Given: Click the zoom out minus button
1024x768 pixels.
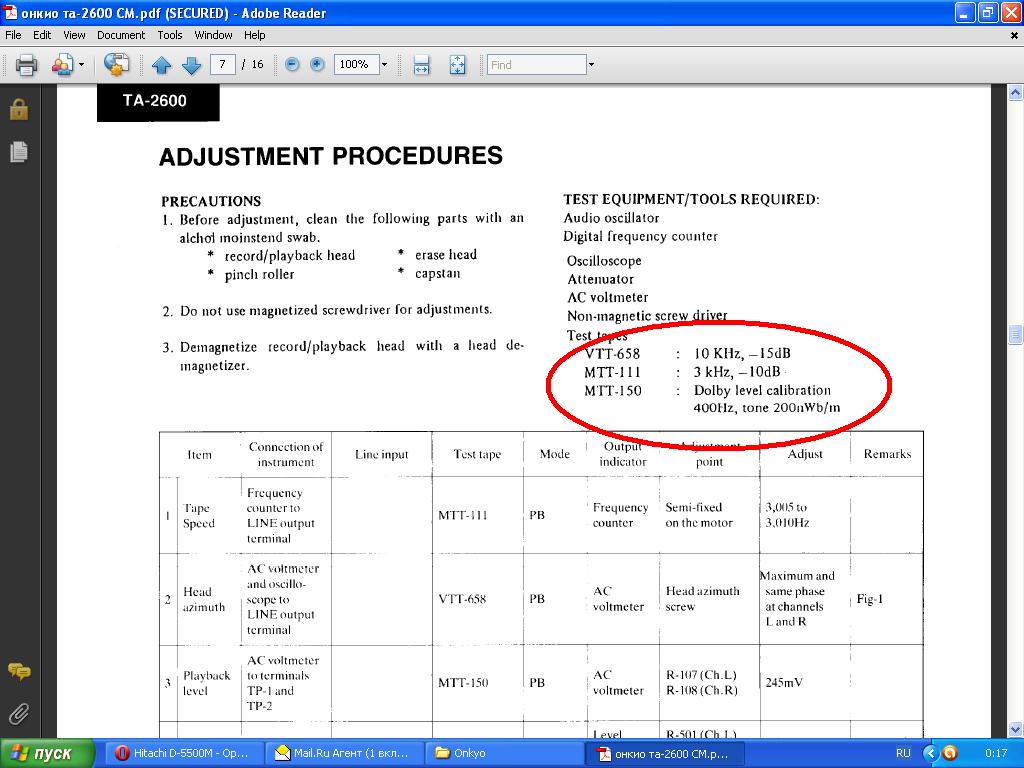Looking at the screenshot, I should [x=292, y=64].
